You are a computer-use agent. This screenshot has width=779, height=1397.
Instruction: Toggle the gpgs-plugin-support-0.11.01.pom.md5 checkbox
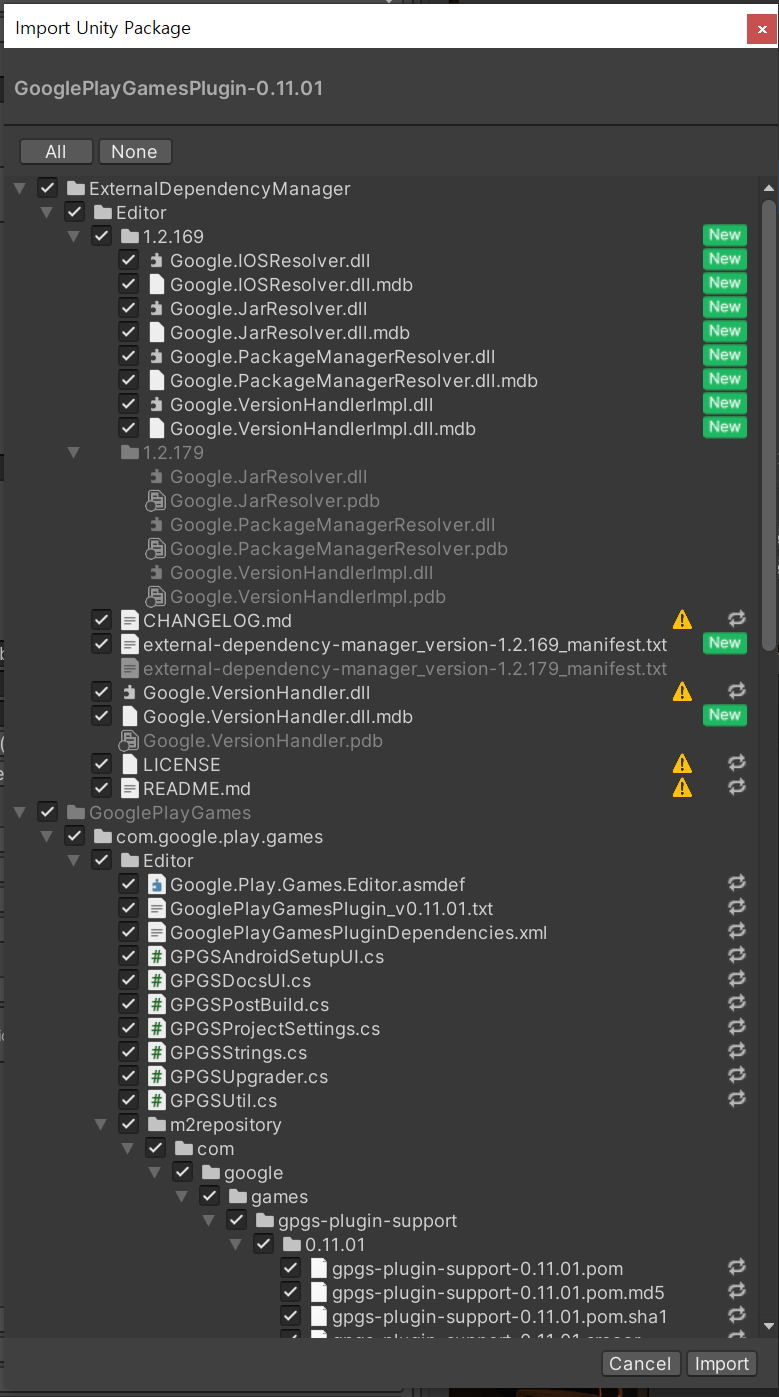[x=290, y=1293]
